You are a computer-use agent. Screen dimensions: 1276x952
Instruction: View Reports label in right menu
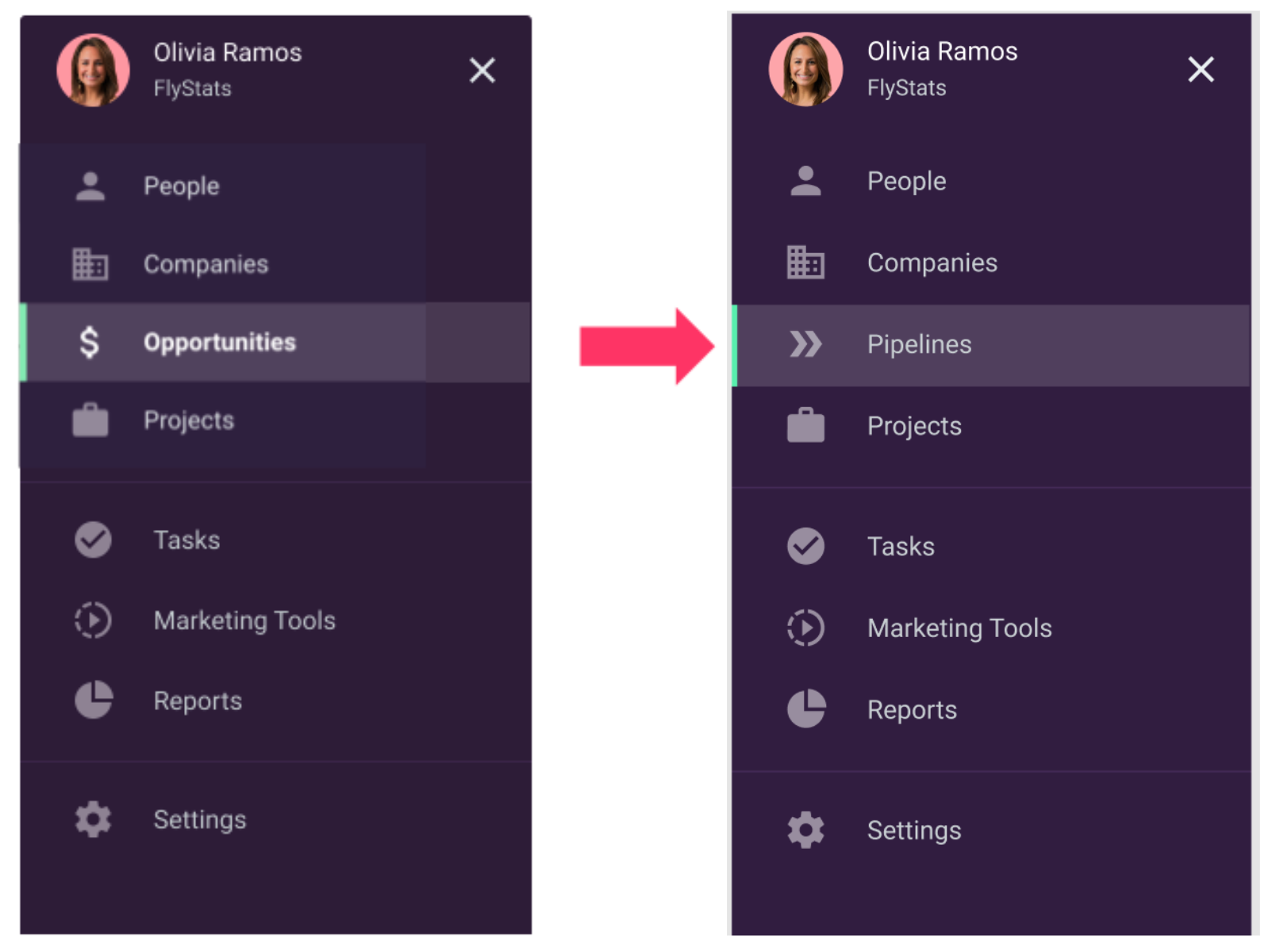pyautogui.click(x=912, y=710)
